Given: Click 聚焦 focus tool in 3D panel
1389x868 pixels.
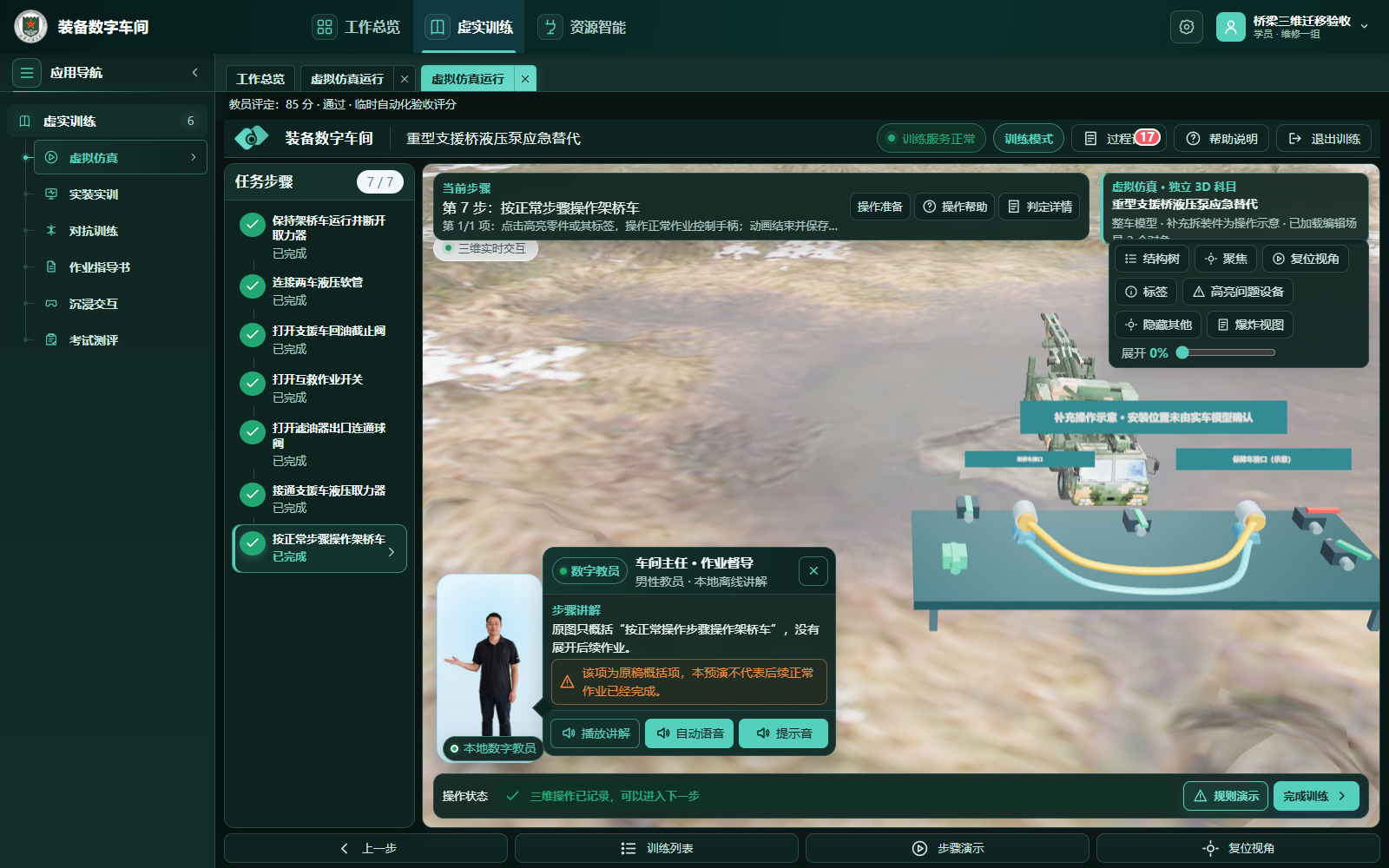Looking at the screenshot, I should click(1226, 259).
